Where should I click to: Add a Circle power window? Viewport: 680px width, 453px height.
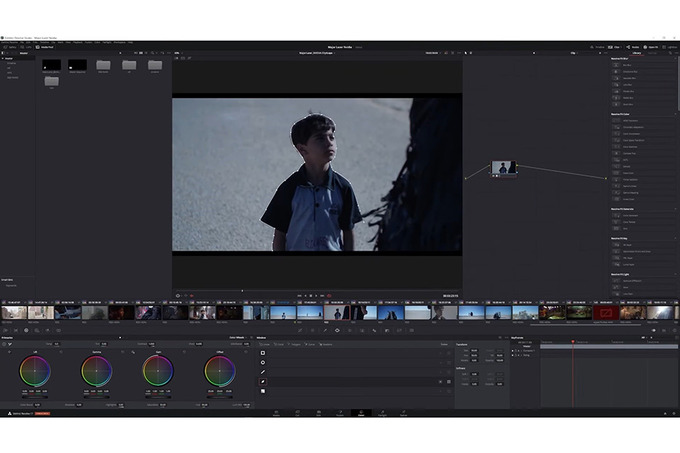click(263, 362)
